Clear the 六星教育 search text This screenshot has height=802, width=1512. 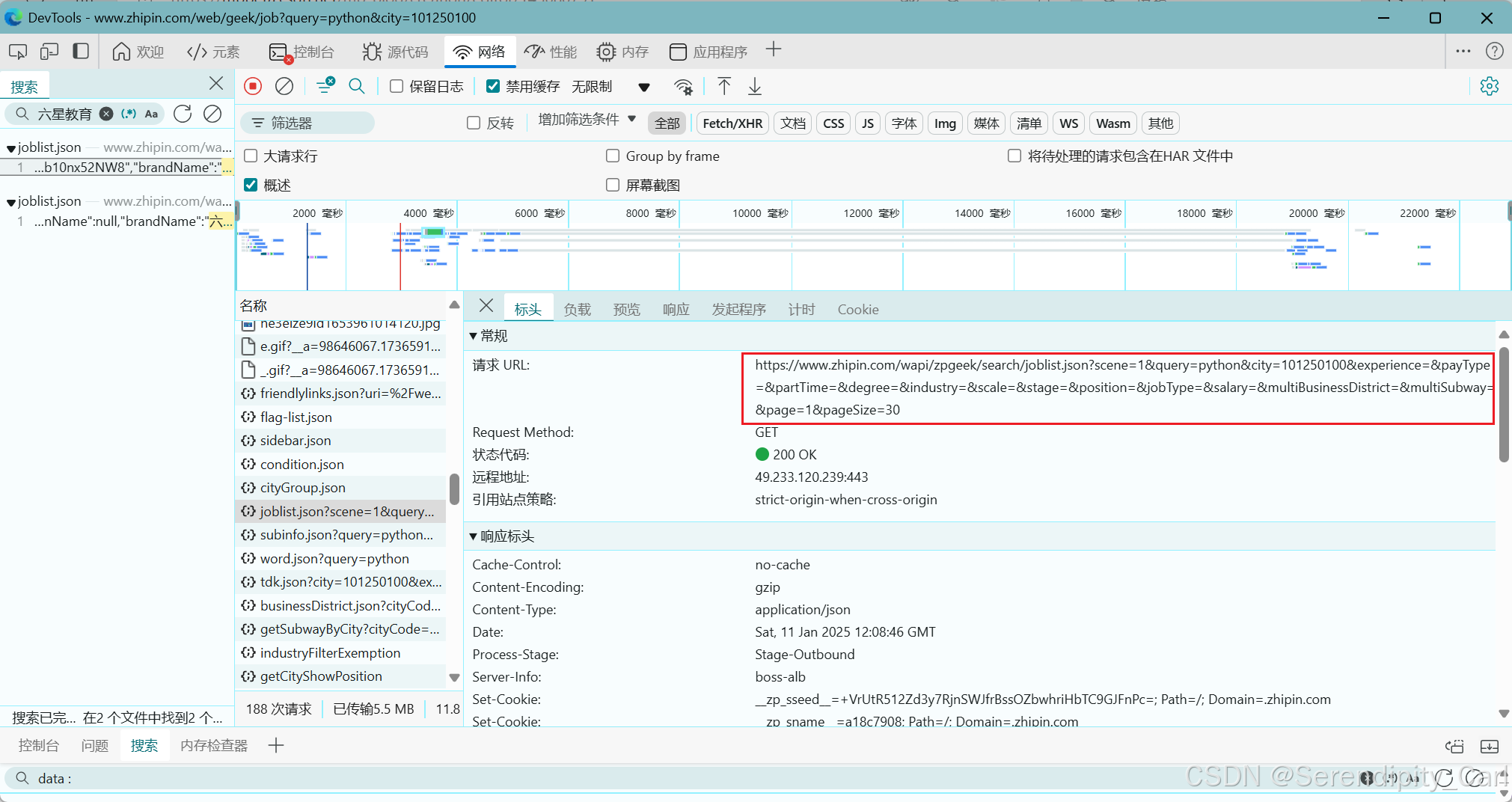point(106,114)
